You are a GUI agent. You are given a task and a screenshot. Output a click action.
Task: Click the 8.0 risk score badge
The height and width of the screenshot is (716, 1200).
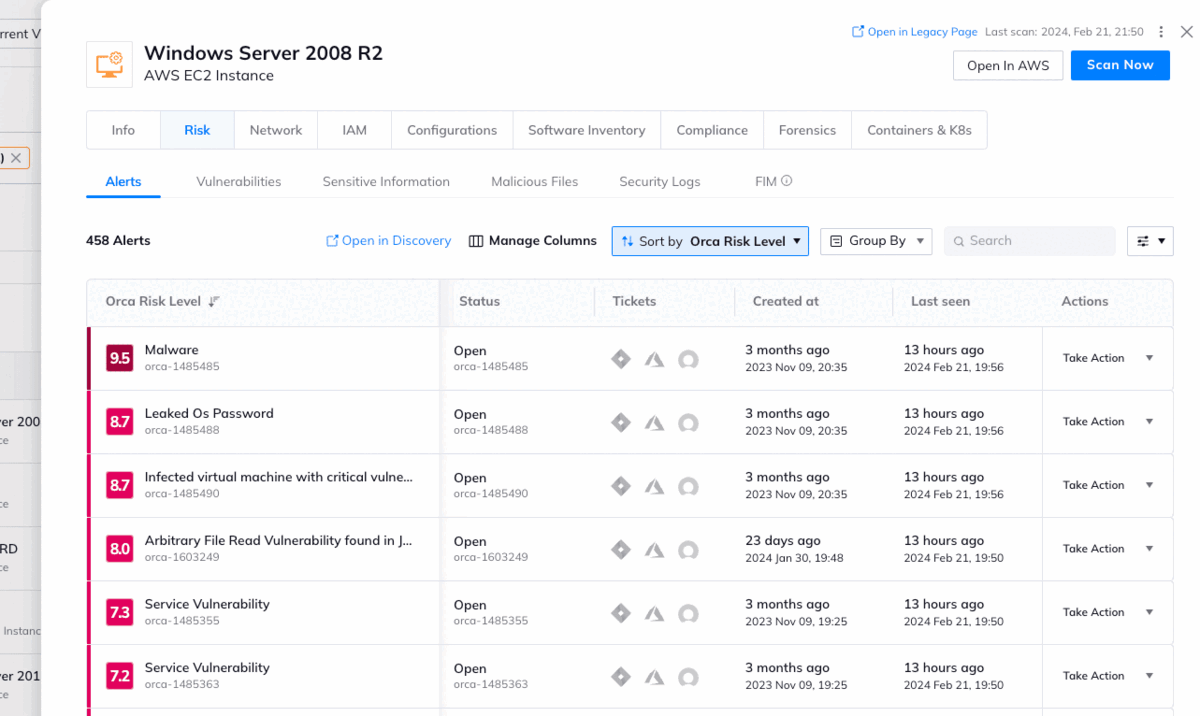120,549
